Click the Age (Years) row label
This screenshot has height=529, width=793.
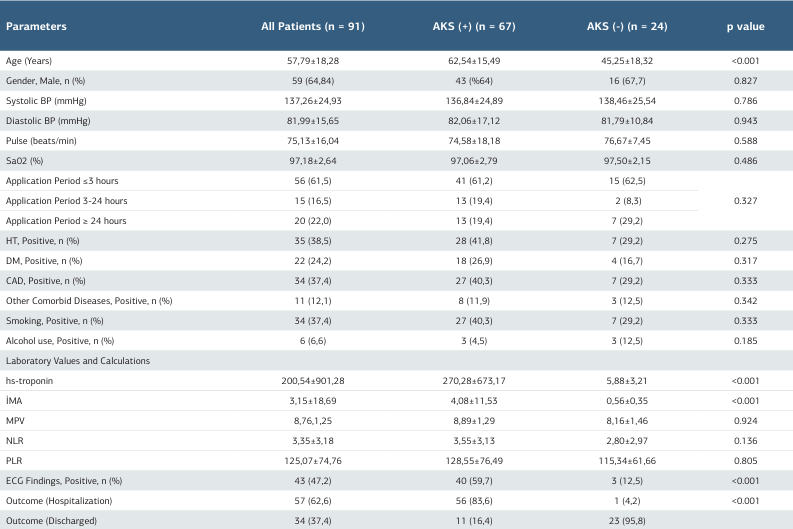click(28, 61)
